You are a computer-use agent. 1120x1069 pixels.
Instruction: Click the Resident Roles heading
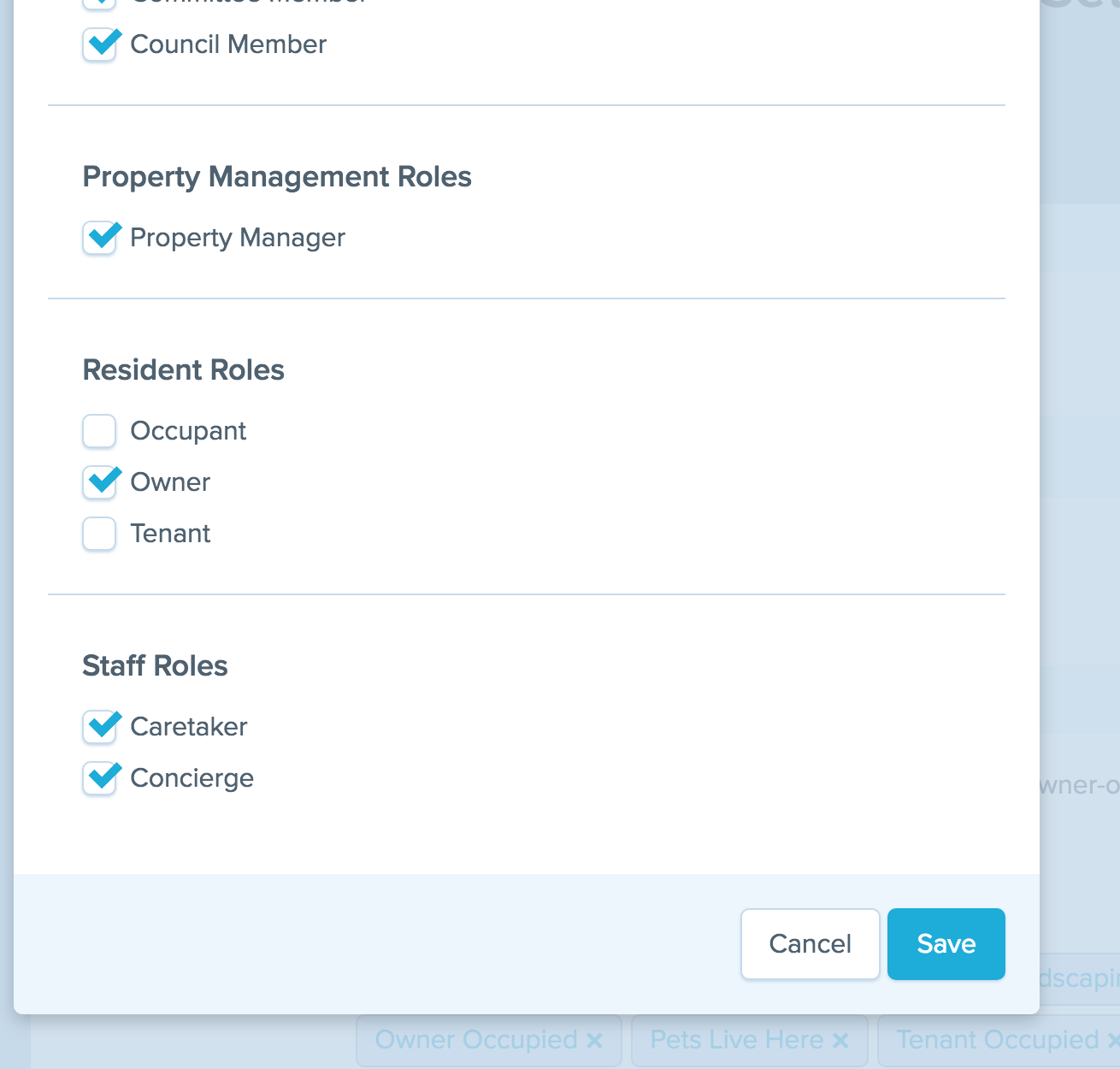tap(184, 370)
